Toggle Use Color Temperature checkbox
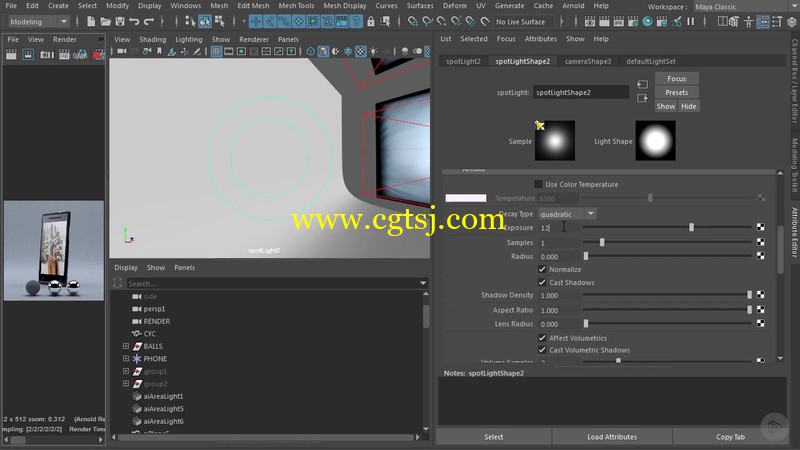Image resolution: width=800 pixels, height=450 pixels. tap(538, 184)
